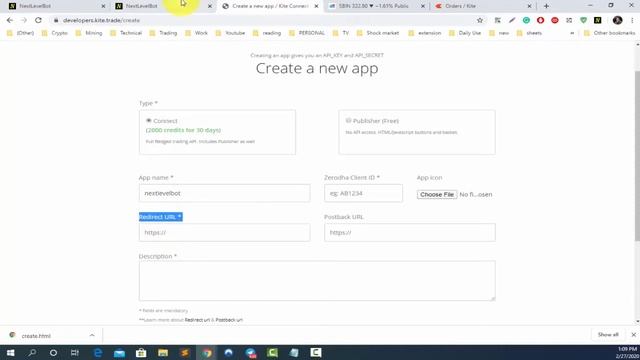Screen dimensions: 640x360
Task: Open Microsoft Store from the taskbar
Action: coord(141,353)
